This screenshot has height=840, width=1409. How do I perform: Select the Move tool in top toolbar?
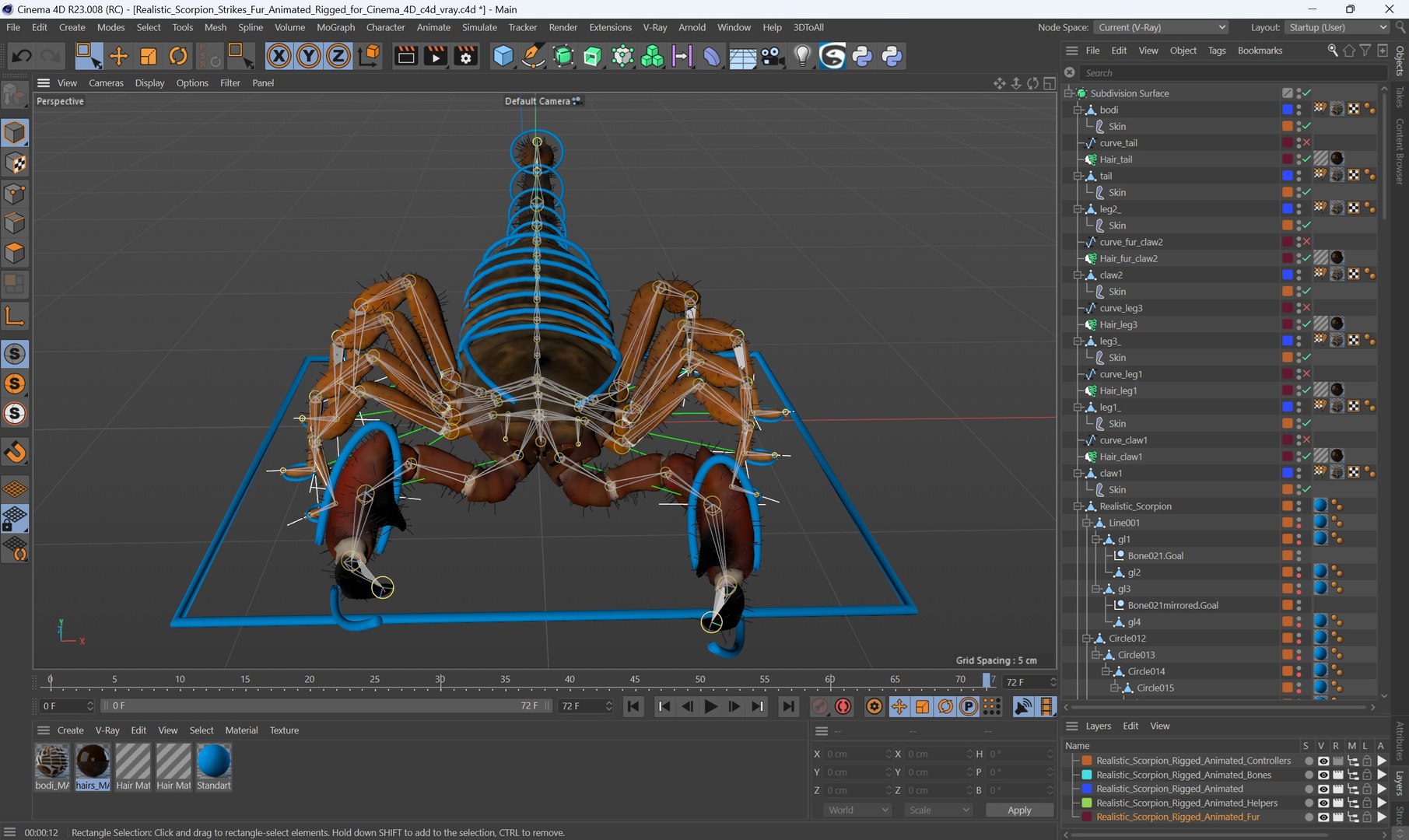118,56
